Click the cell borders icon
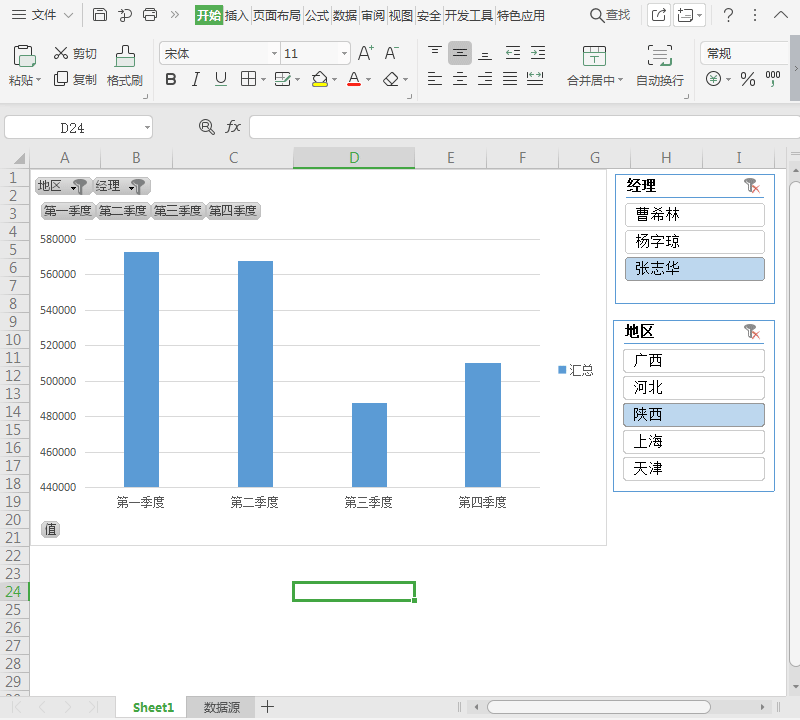This screenshot has width=800, height=720. (248, 79)
